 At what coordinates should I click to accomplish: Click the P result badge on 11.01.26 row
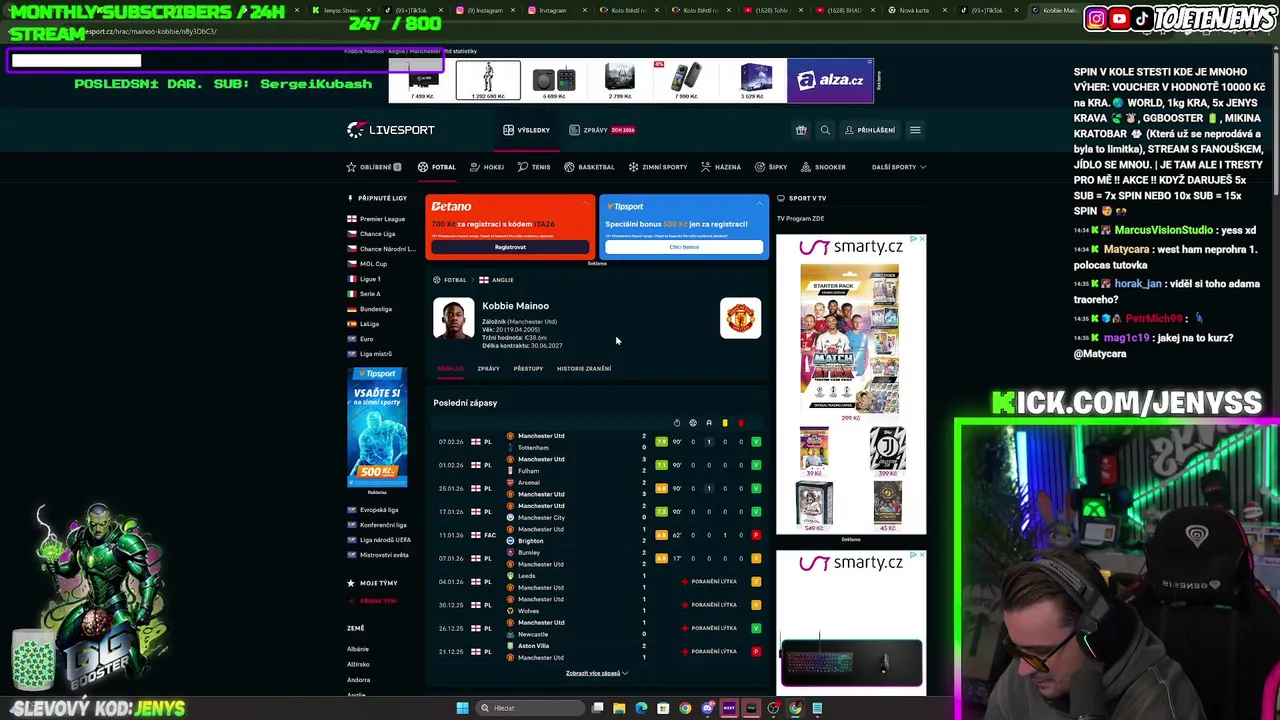click(756, 535)
